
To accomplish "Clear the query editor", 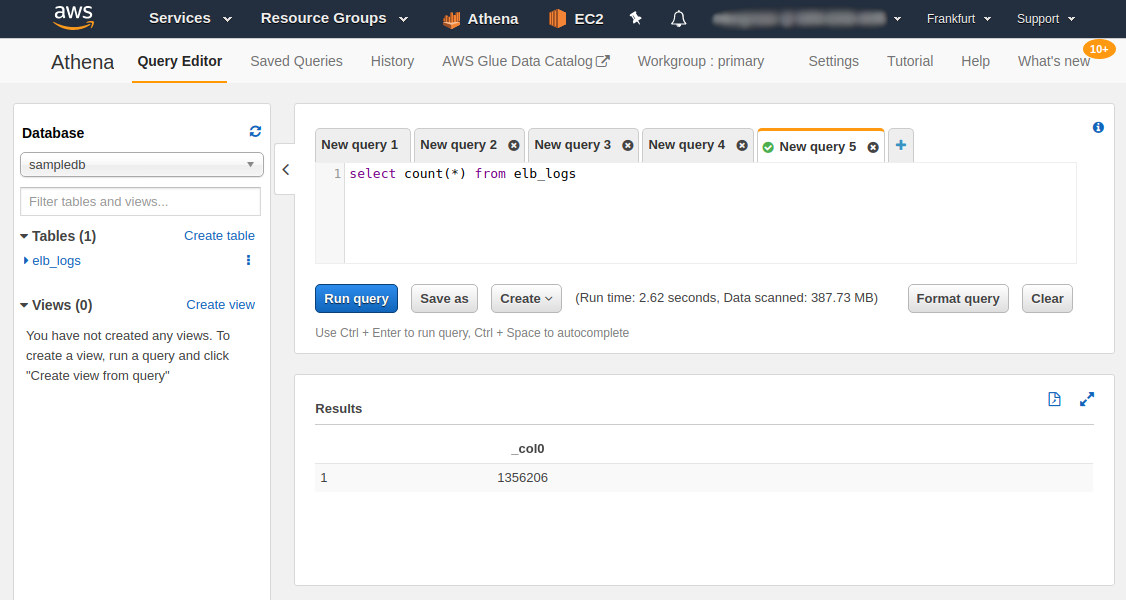I will click(x=1047, y=299).
